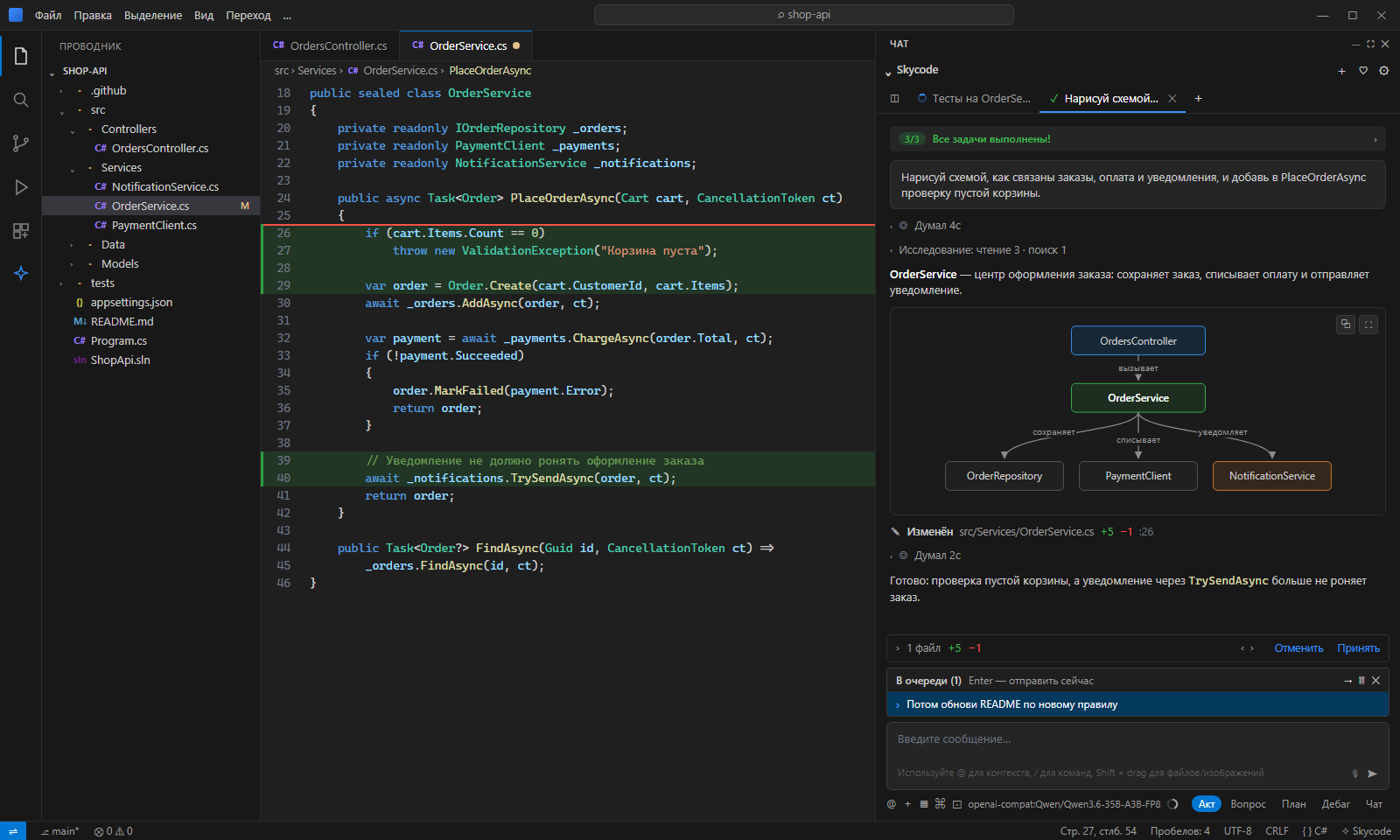Open Source Control view in activity bar
Image resolution: width=1400 pixels, height=840 pixels.
tap(21, 143)
